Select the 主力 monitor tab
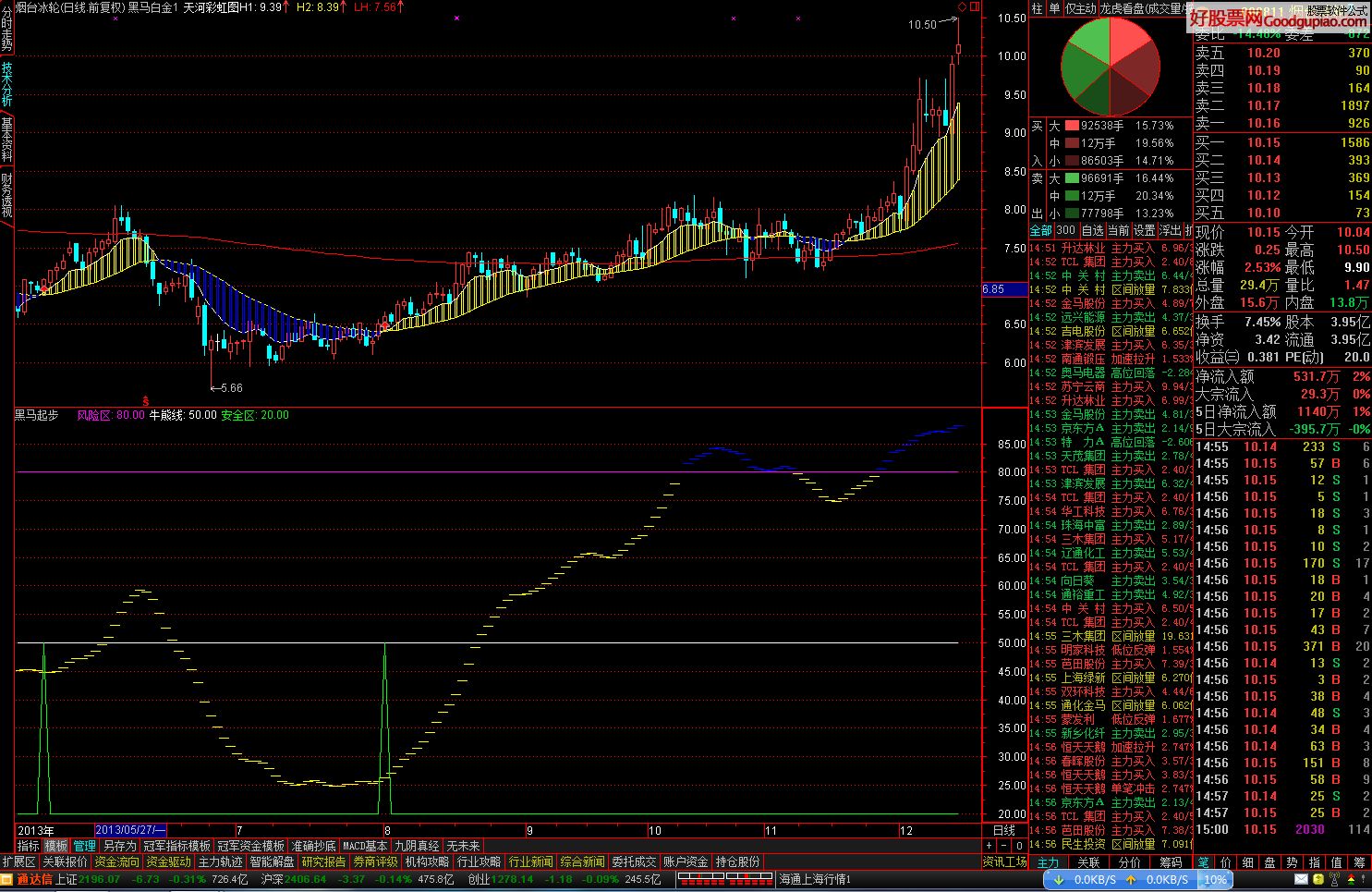The height and width of the screenshot is (892, 1372). [x=1049, y=862]
